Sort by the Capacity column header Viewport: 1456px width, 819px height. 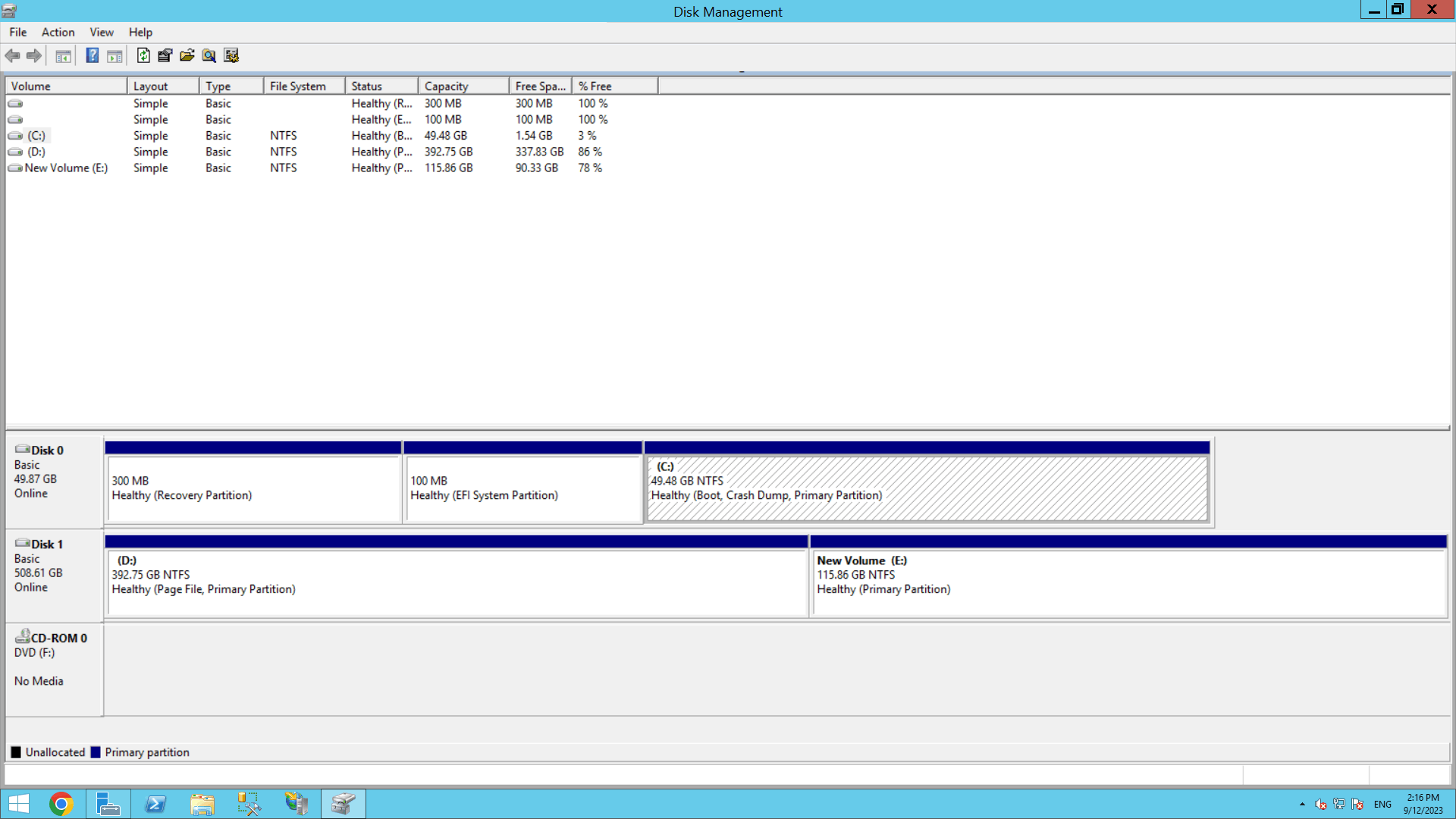click(463, 86)
